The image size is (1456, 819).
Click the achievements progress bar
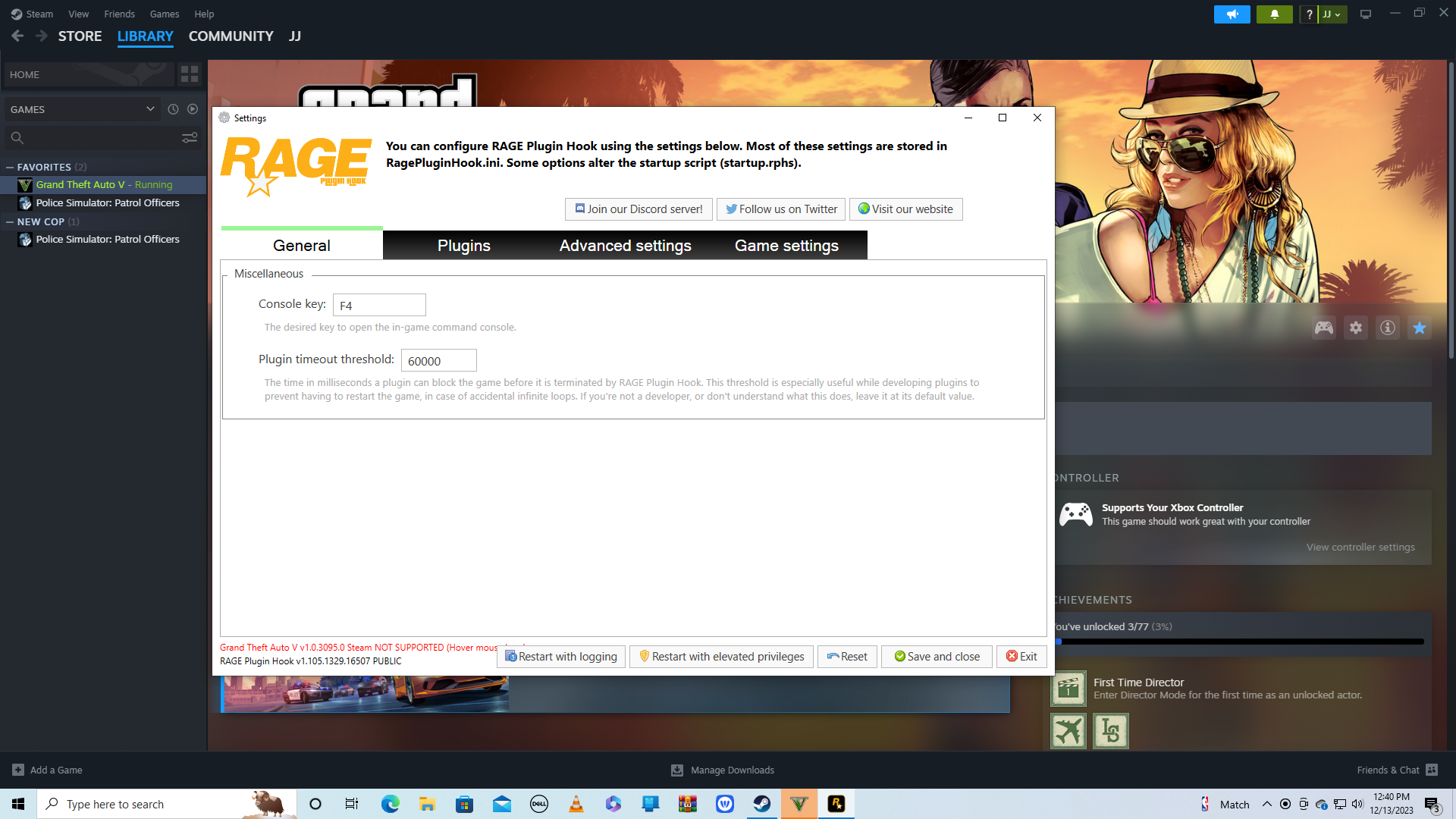point(1241,642)
